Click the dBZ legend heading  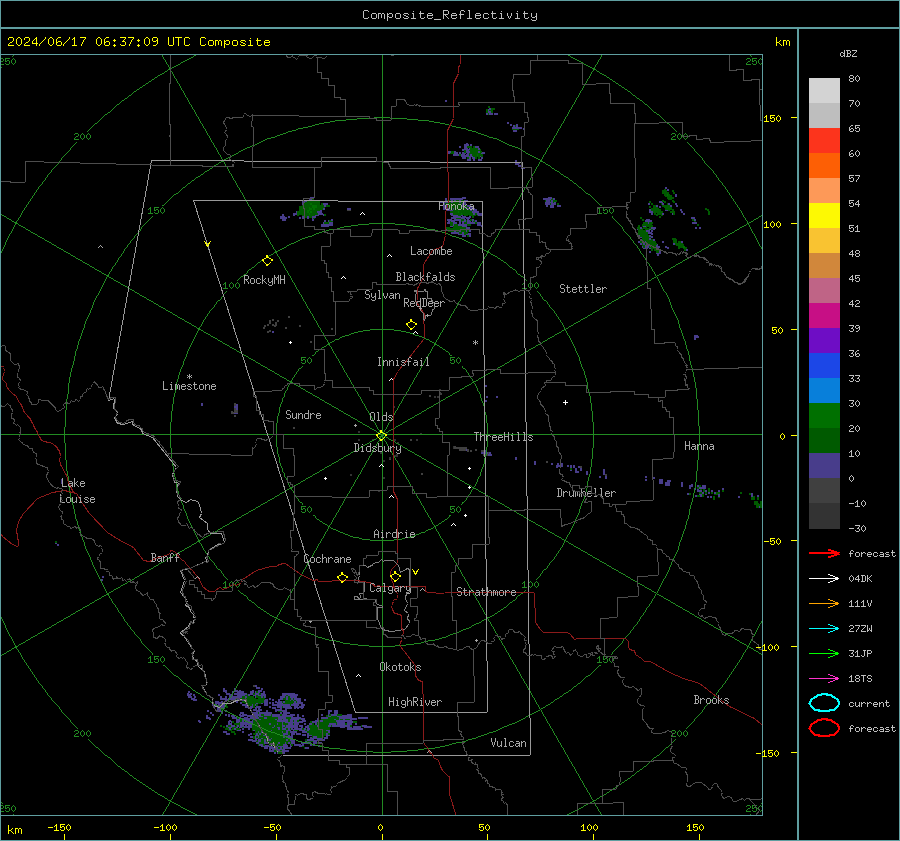tap(848, 54)
